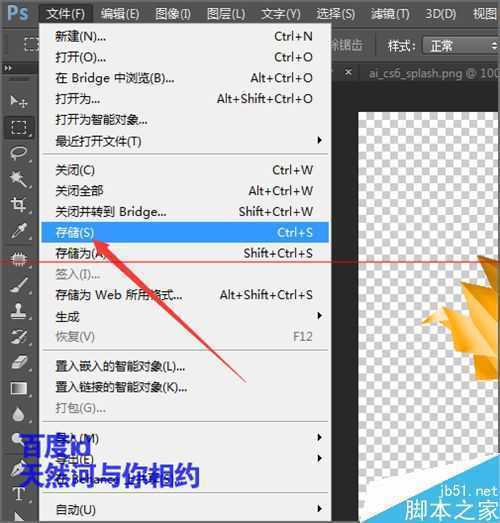Image resolution: width=500 pixels, height=523 pixels.
Task: Select the Lasso tool
Action: click(x=18, y=153)
